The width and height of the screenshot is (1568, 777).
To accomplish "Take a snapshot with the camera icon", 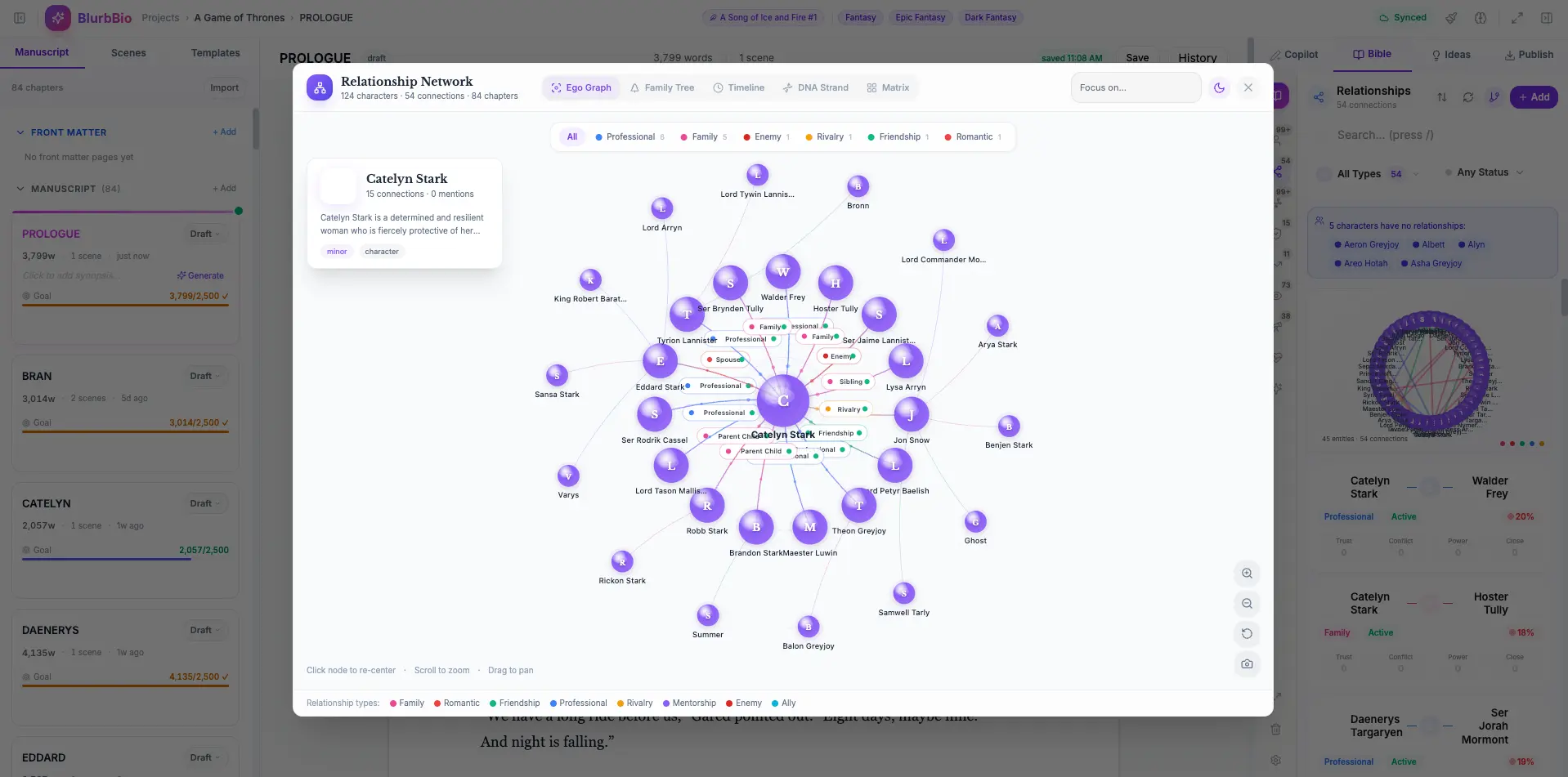I will tap(1247, 664).
